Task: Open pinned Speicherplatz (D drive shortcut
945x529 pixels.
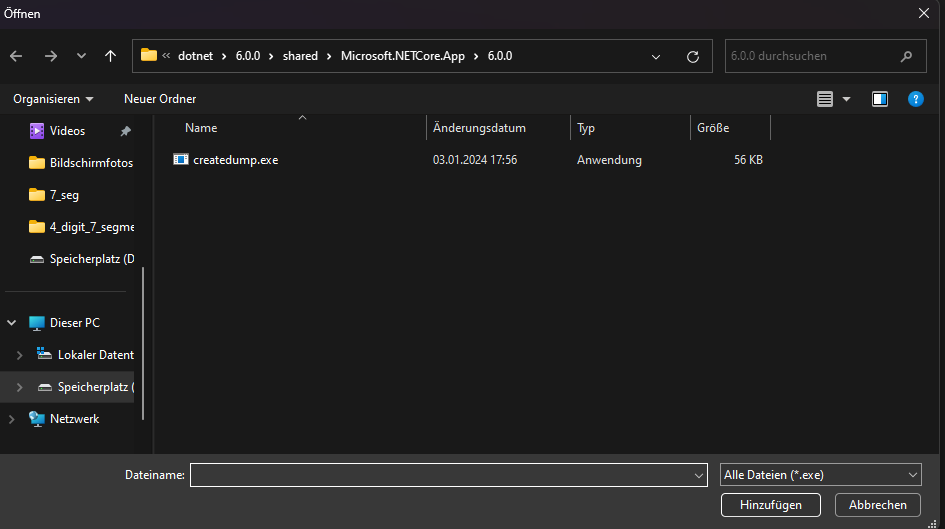Action: 81,258
